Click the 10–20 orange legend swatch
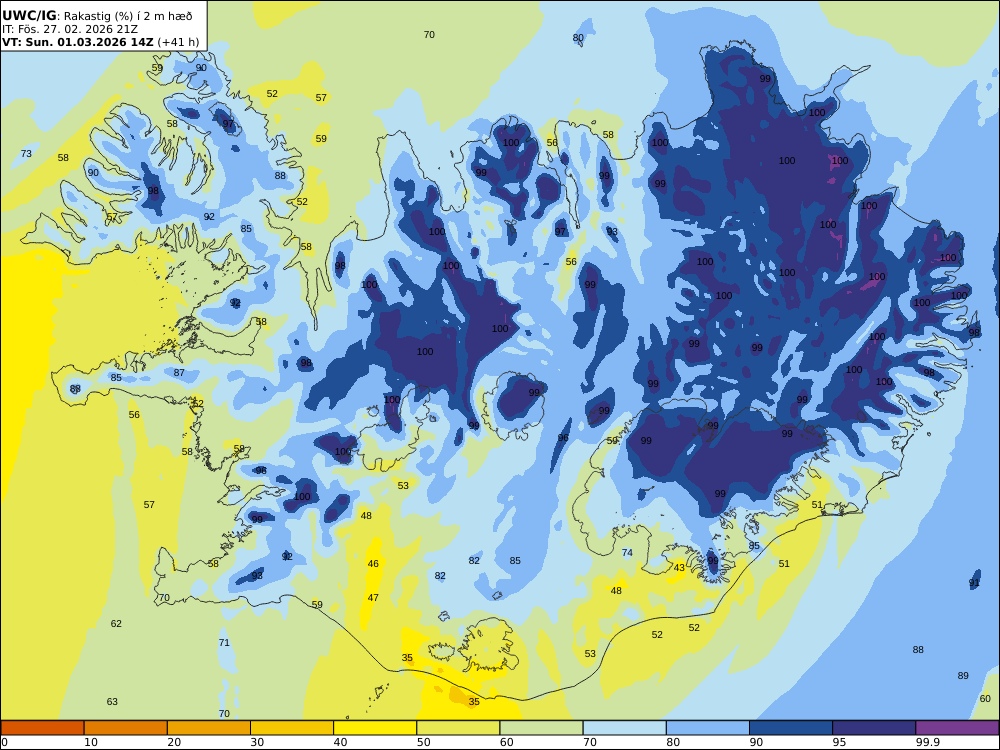Image resolution: width=1000 pixels, height=750 pixels. pos(126,728)
